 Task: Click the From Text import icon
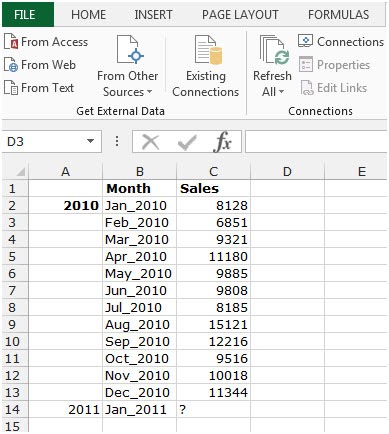click(x=11, y=88)
